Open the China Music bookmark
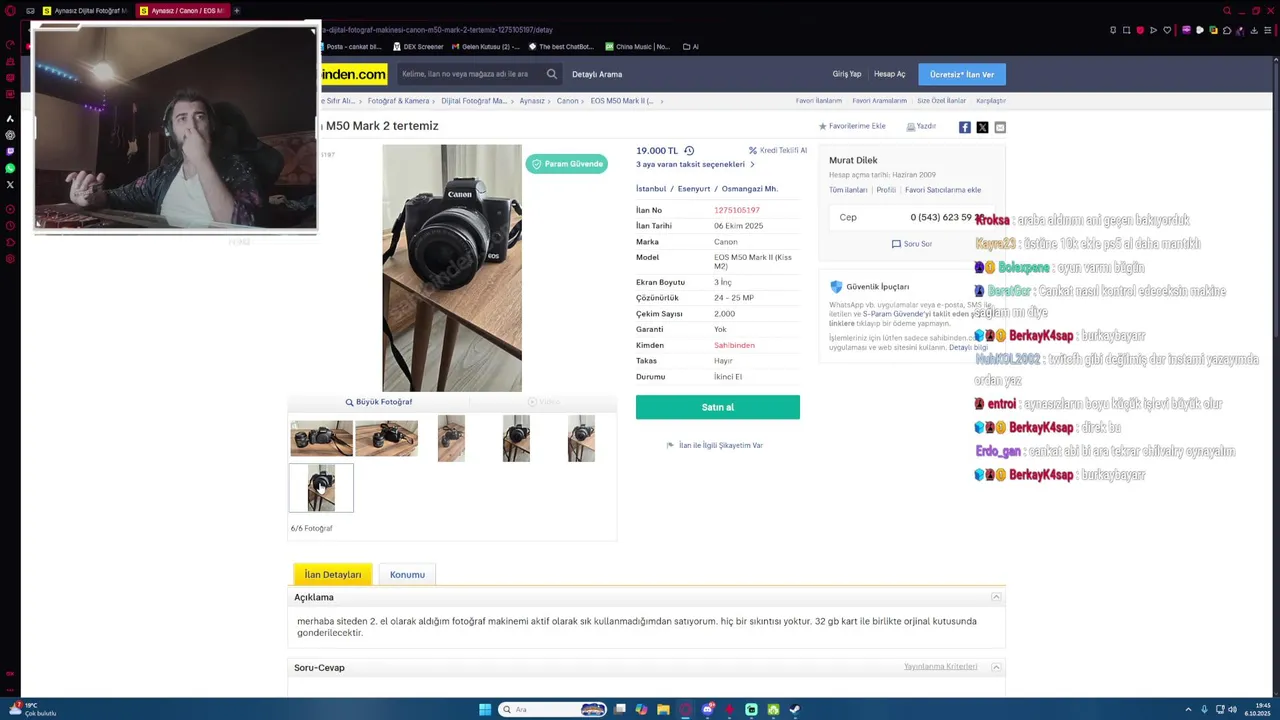 click(637, 46)
